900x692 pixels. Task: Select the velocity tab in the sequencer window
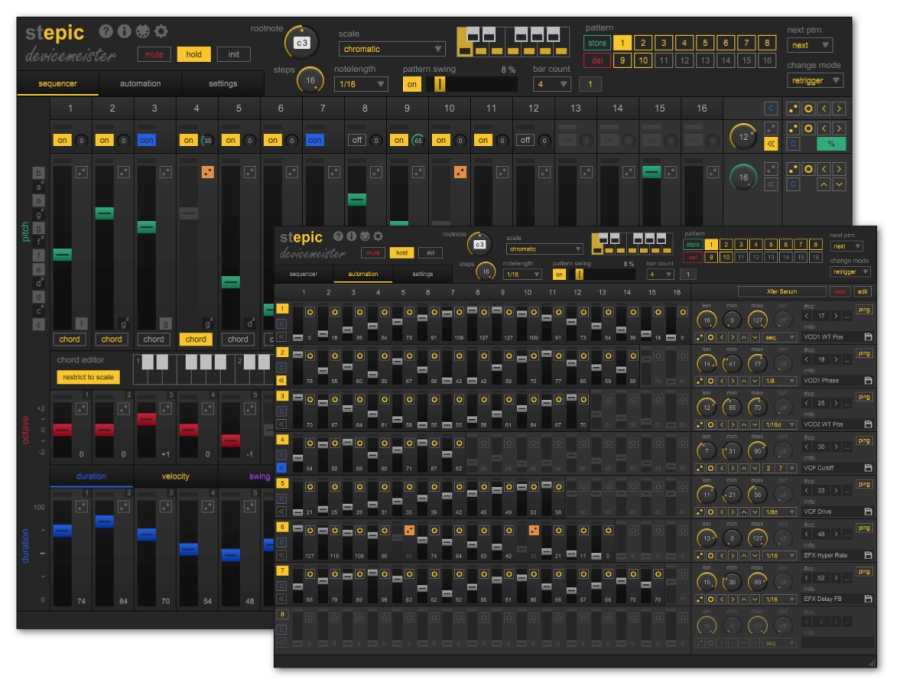(175, 476)
